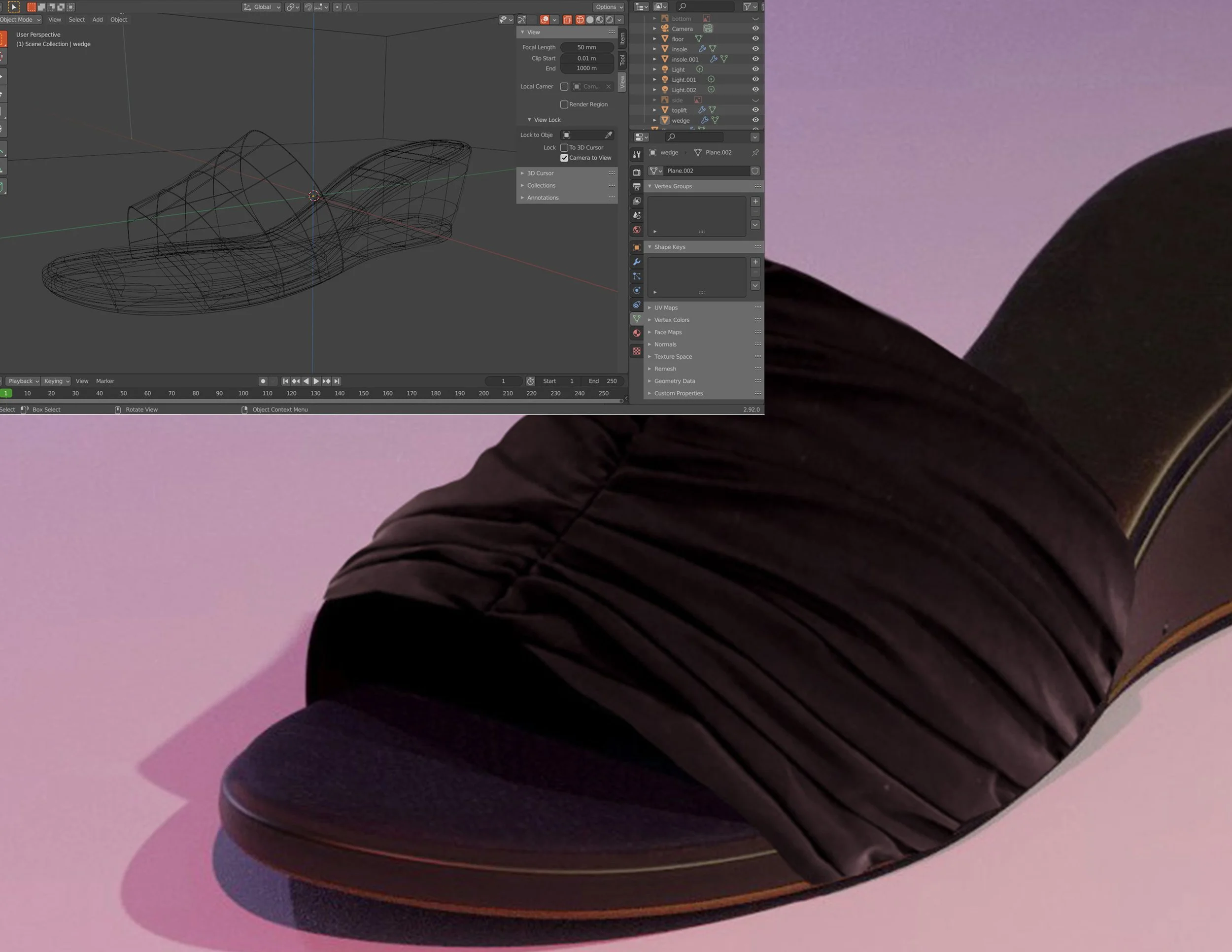Open the Material properties tab

(636, 333)
